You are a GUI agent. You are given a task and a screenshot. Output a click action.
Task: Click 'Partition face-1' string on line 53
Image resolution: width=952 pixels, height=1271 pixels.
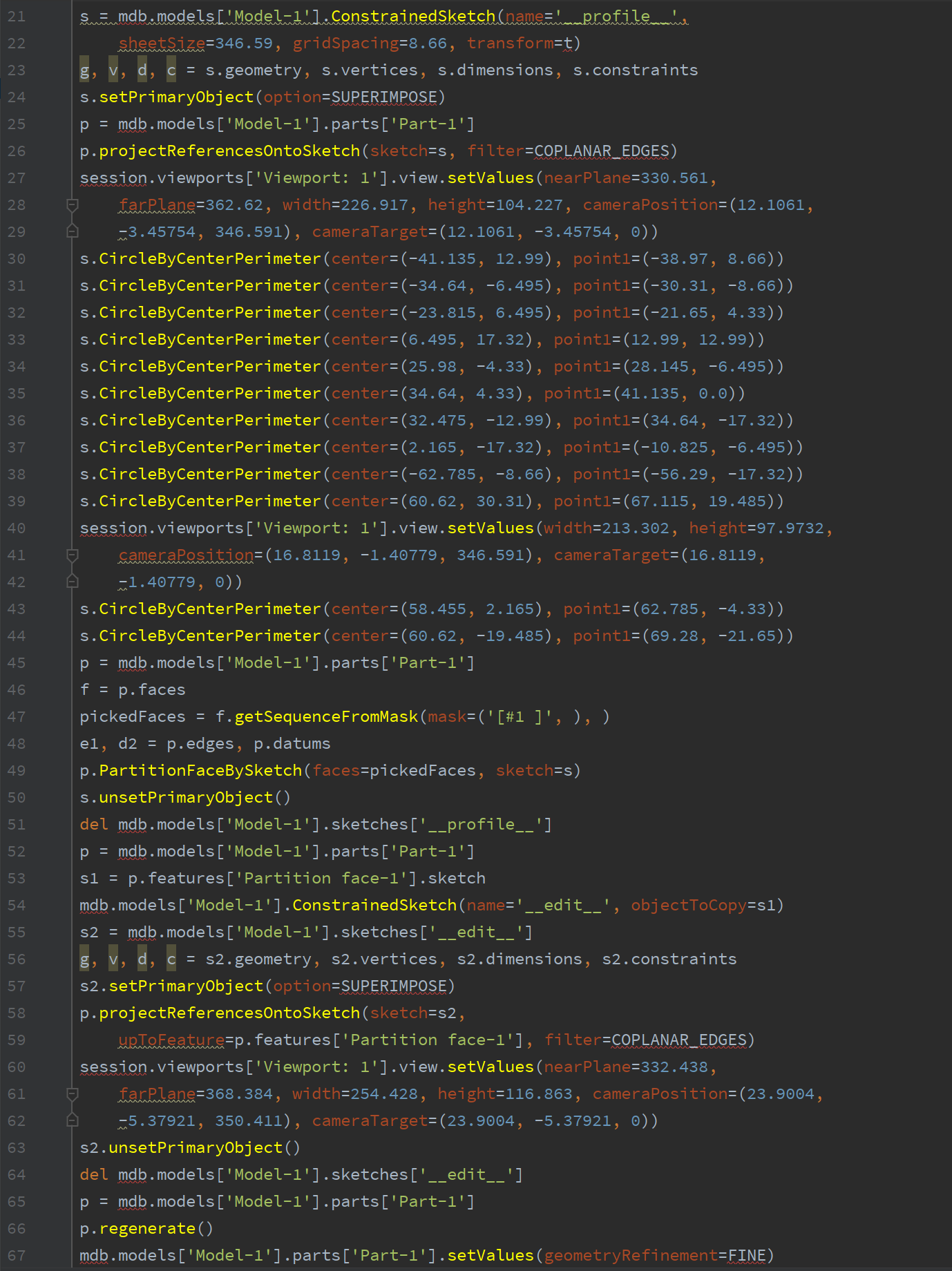pyautogui.click(x=321, y=878)
